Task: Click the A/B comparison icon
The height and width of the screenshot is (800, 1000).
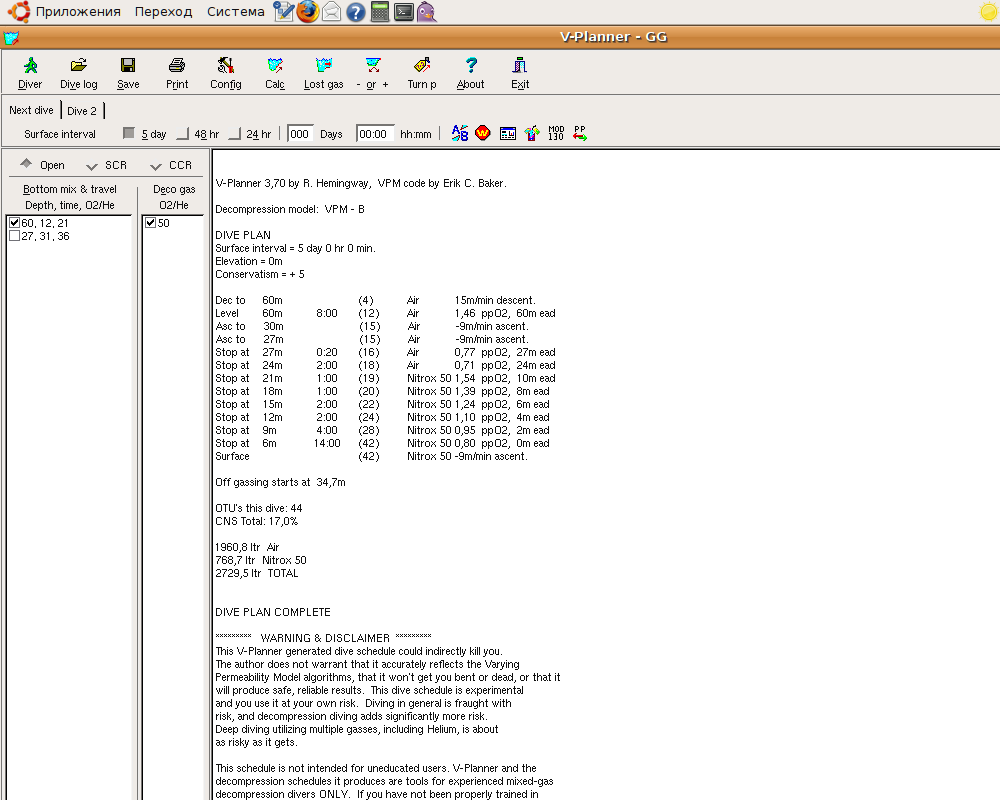Action: click(460, 133)
